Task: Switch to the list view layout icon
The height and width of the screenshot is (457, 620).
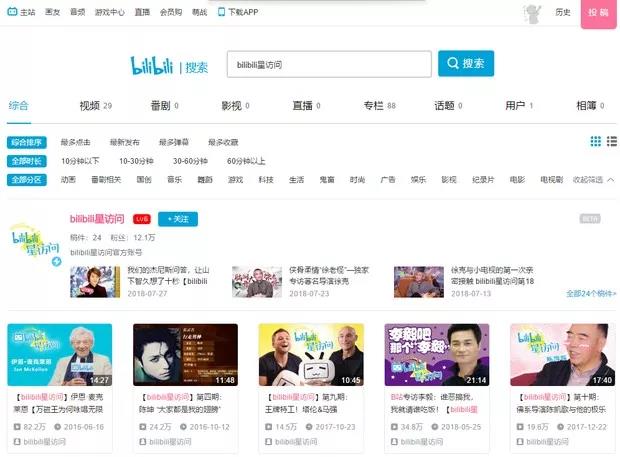Action: tap(610, 142)
